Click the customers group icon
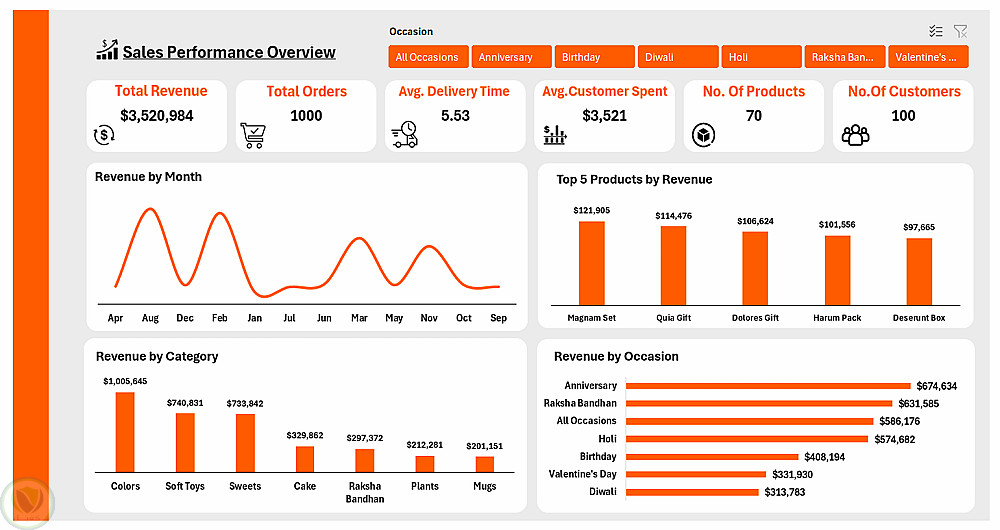 [x=855, y=135]
